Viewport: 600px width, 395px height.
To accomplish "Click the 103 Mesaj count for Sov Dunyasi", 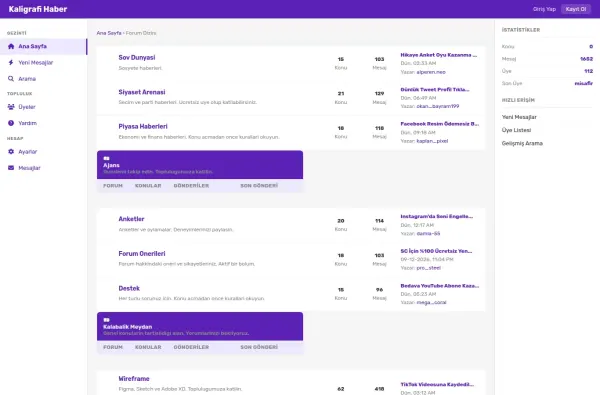I will [x=379, y=59].
